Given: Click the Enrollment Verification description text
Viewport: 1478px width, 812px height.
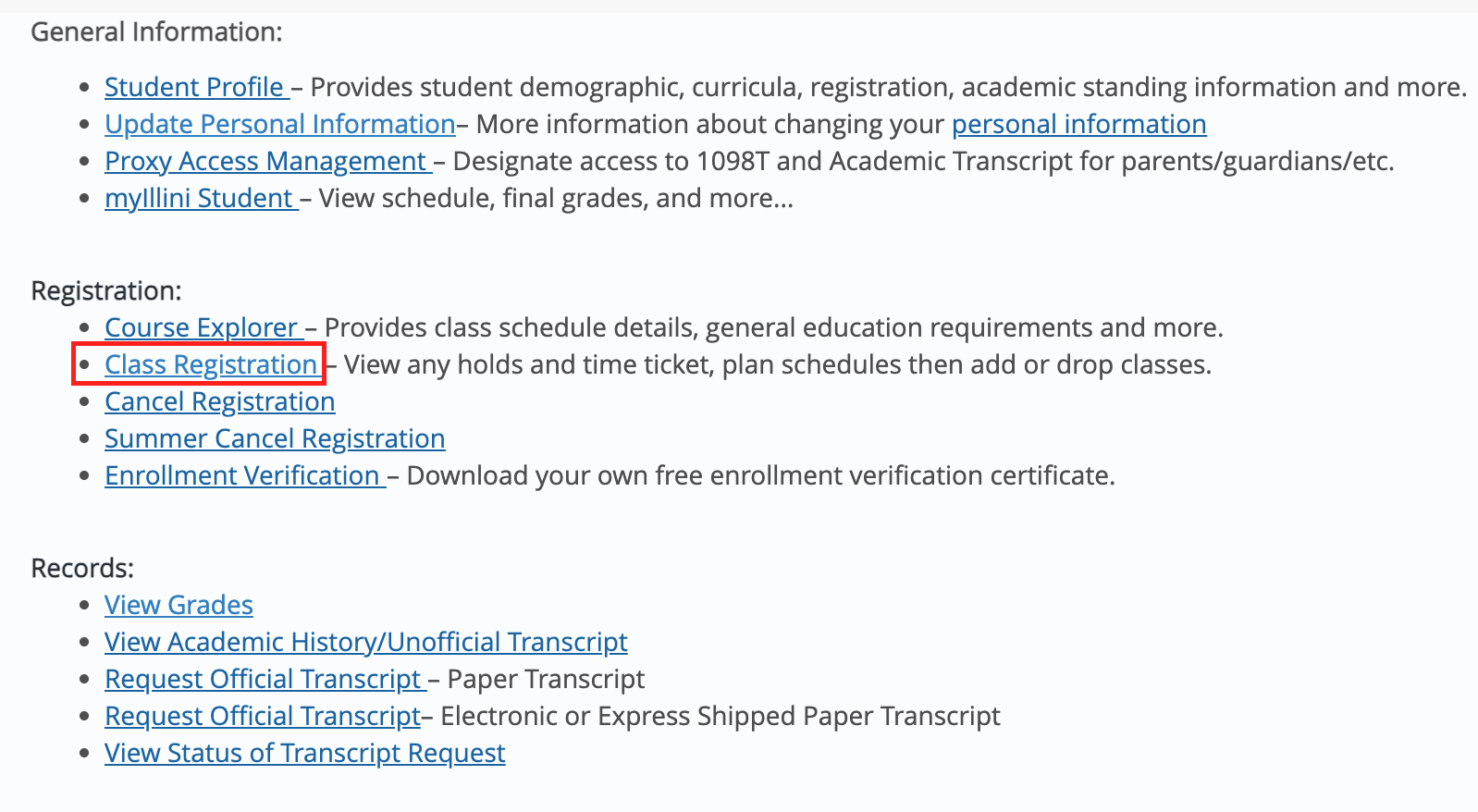Looking at the screenshot, I should coord(760,475).
